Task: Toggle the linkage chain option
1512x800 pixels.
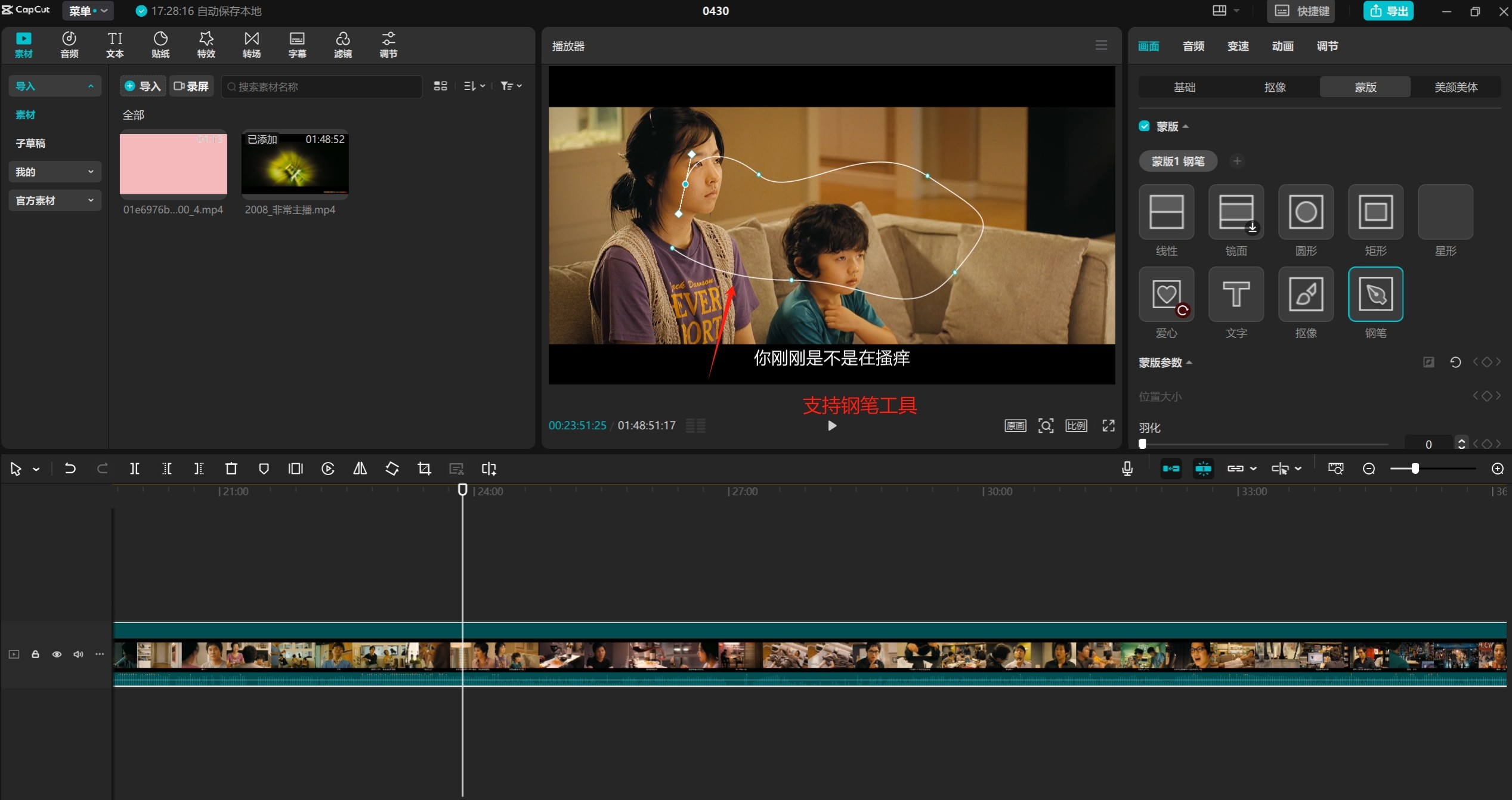Action: coord(1235,469)
